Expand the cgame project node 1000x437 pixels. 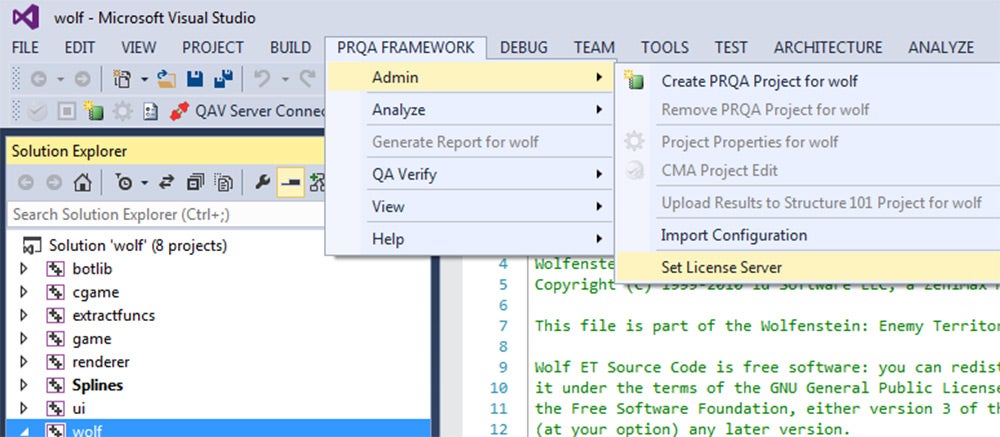[24, 292]
